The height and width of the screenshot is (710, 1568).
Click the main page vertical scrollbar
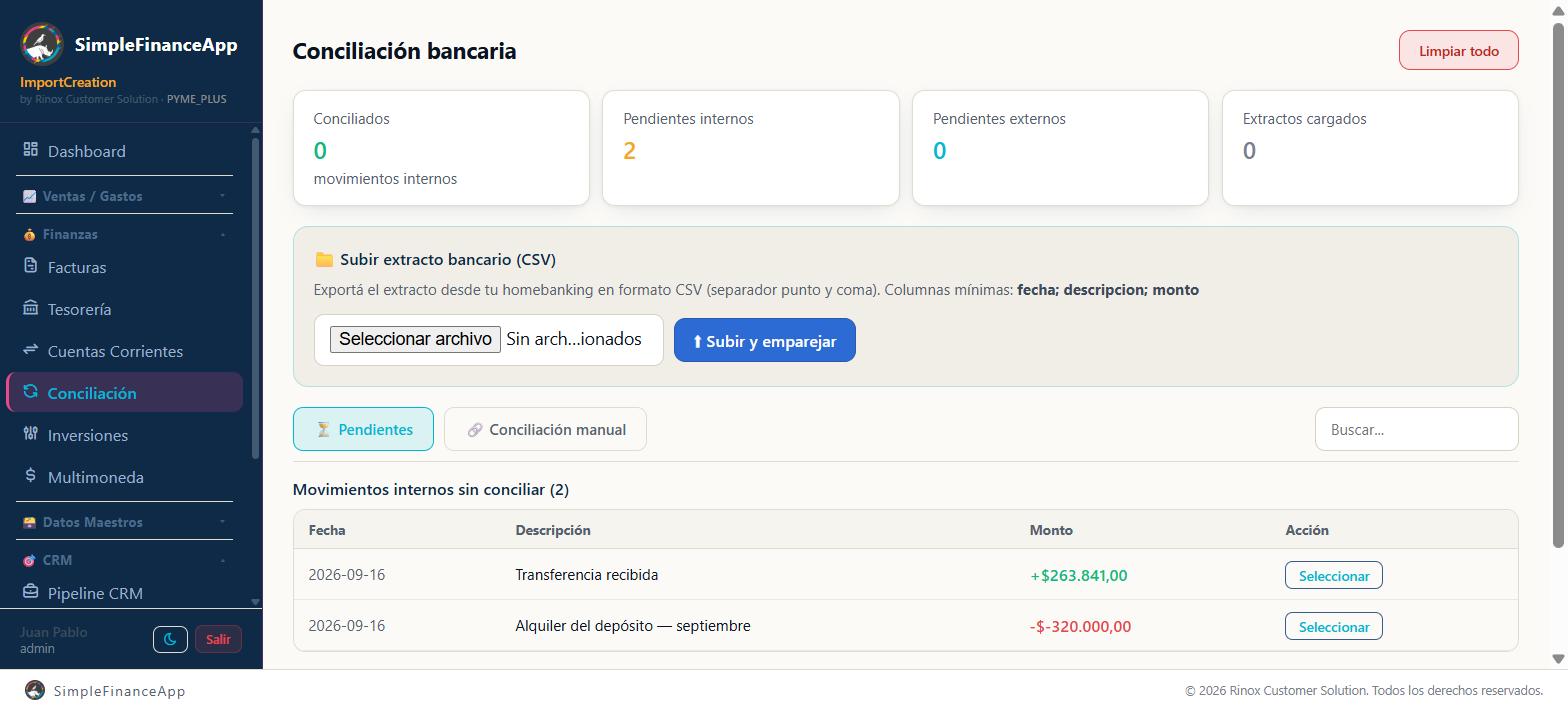1558,285
